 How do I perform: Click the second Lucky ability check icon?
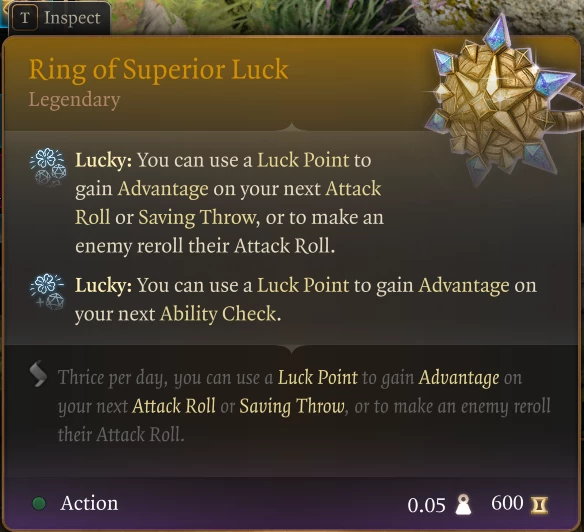[48, 292]
